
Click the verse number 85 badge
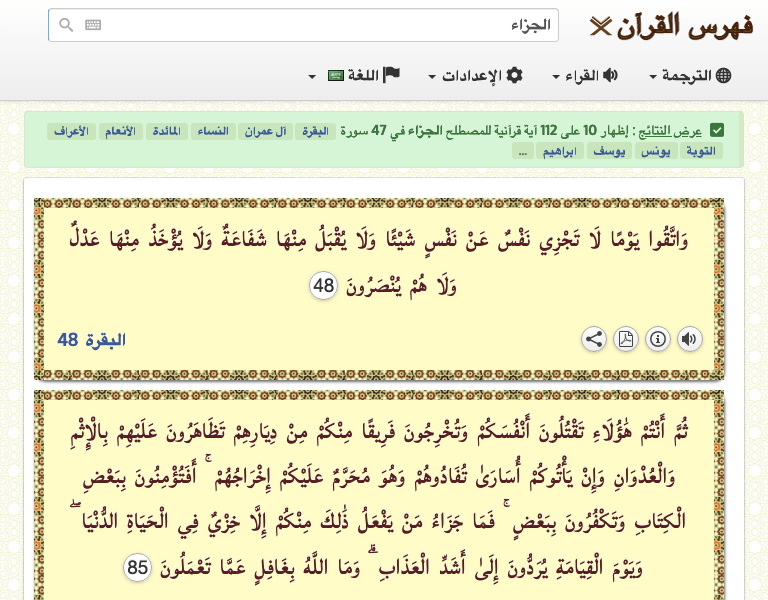coord(137,568)
